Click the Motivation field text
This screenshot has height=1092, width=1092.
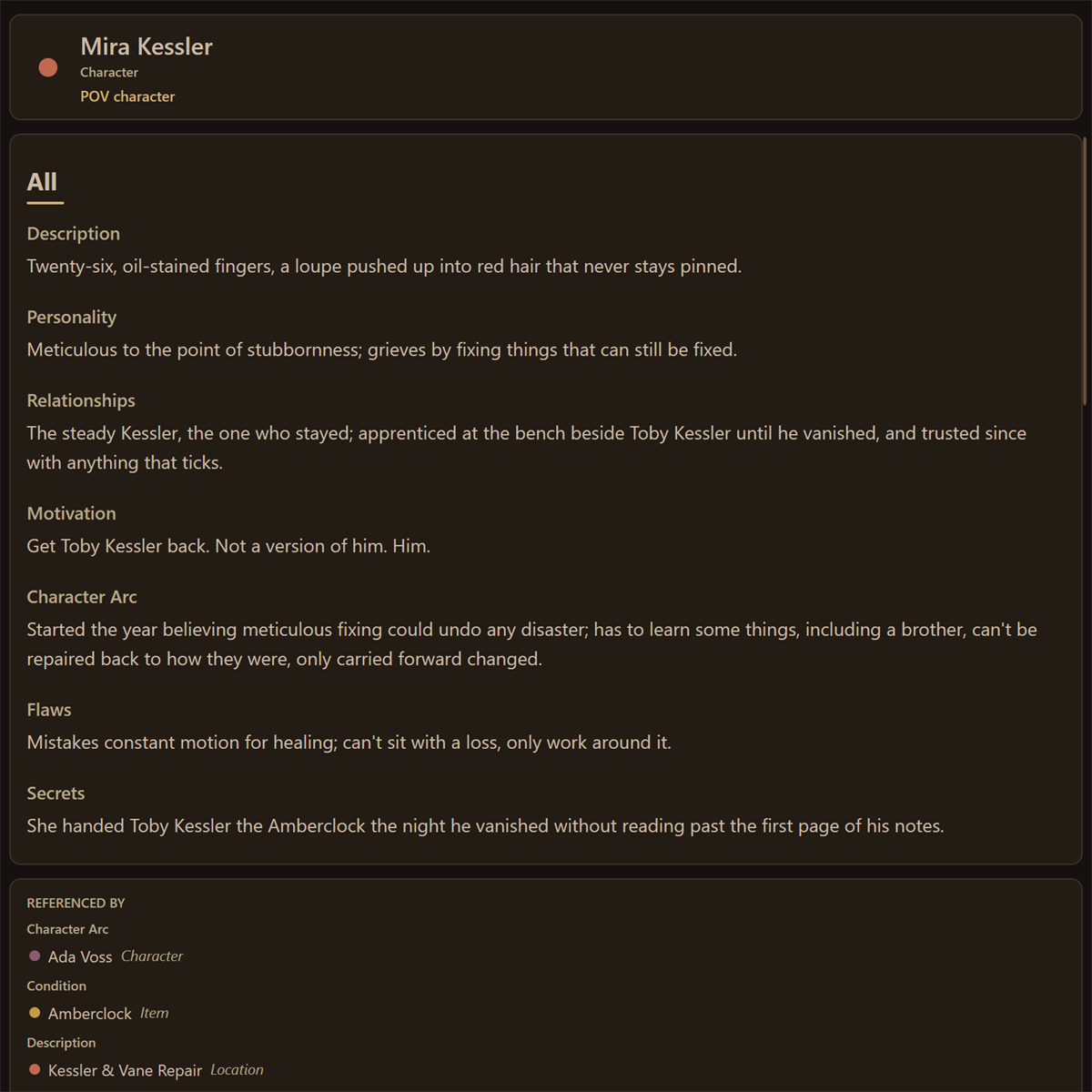pos(228,546)
